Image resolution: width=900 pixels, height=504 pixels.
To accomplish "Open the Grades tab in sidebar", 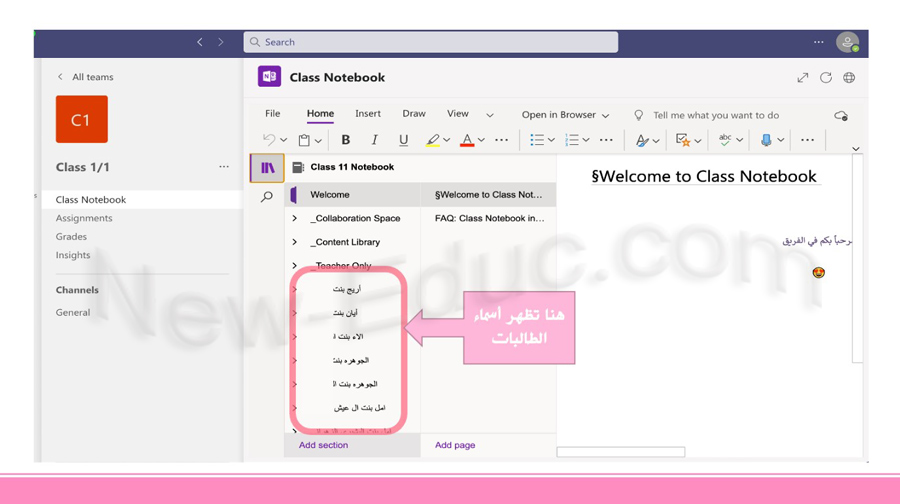I will pyautogui.click(x=71, y=237).
